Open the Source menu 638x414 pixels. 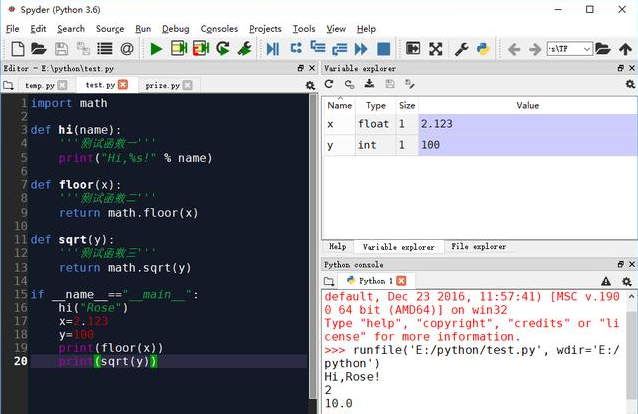pos(110,29)
